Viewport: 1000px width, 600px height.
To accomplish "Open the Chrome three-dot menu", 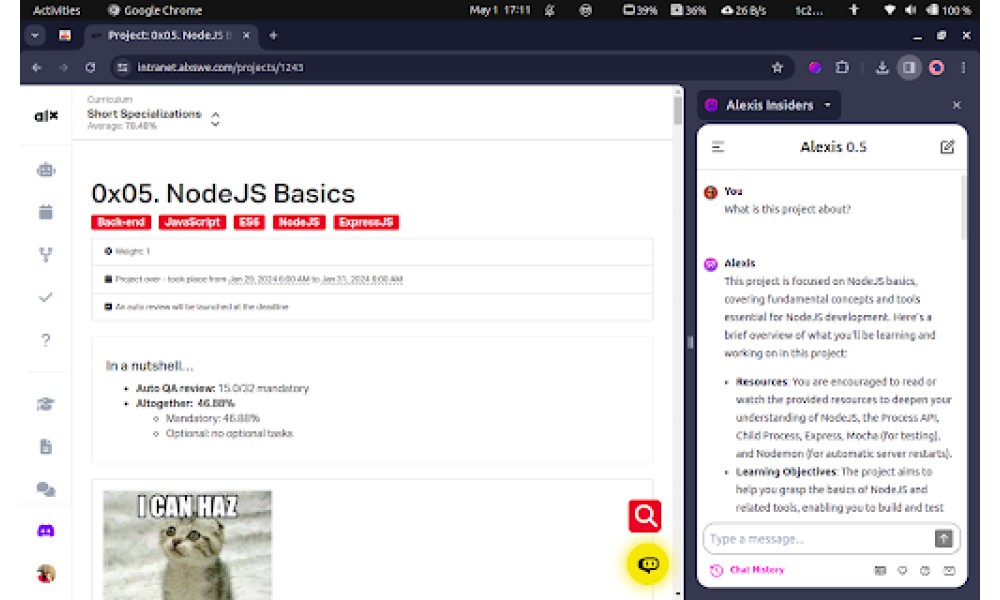I will tap(963, 68).
